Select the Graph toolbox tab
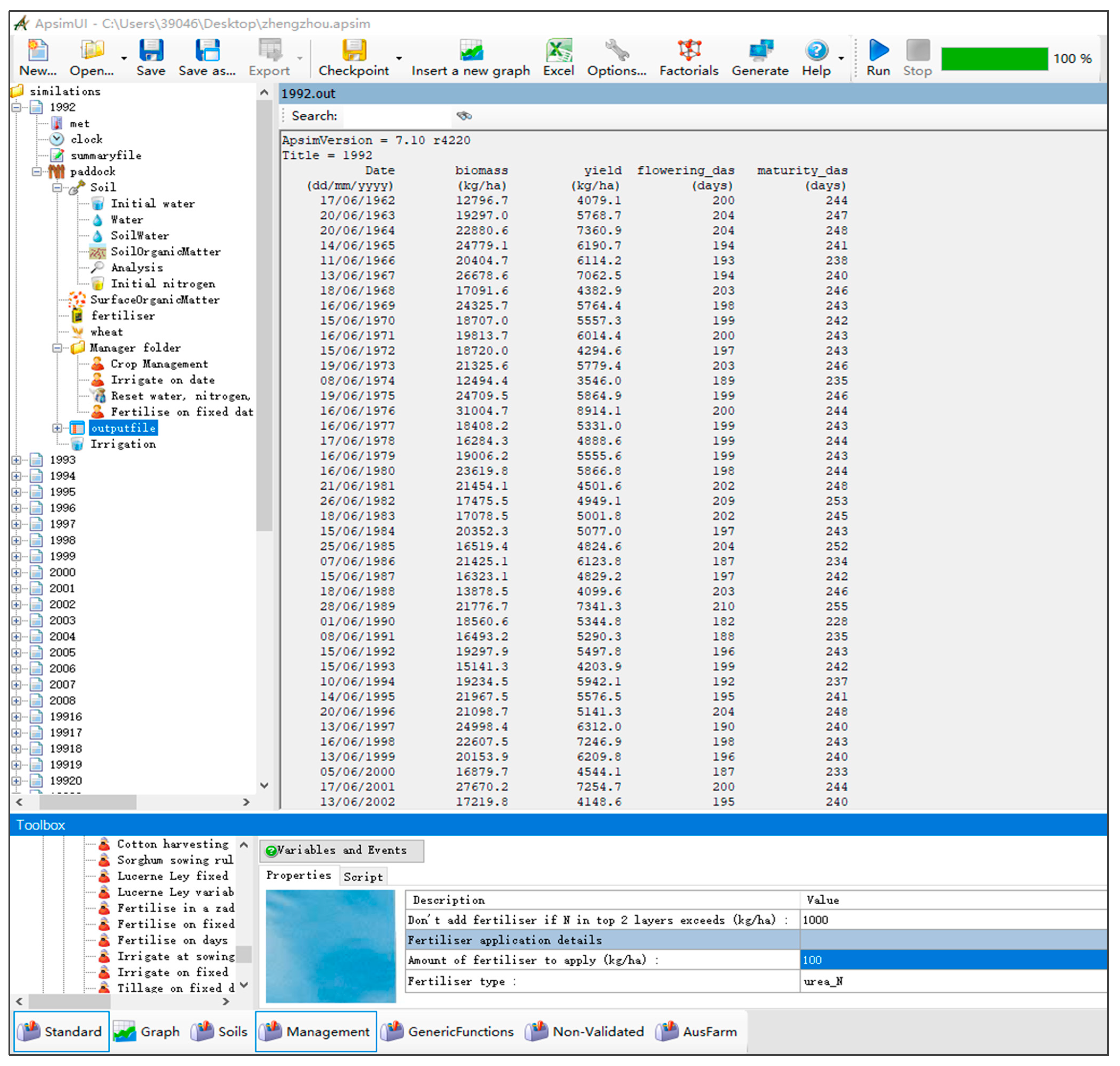 [x=147, y=1031]
